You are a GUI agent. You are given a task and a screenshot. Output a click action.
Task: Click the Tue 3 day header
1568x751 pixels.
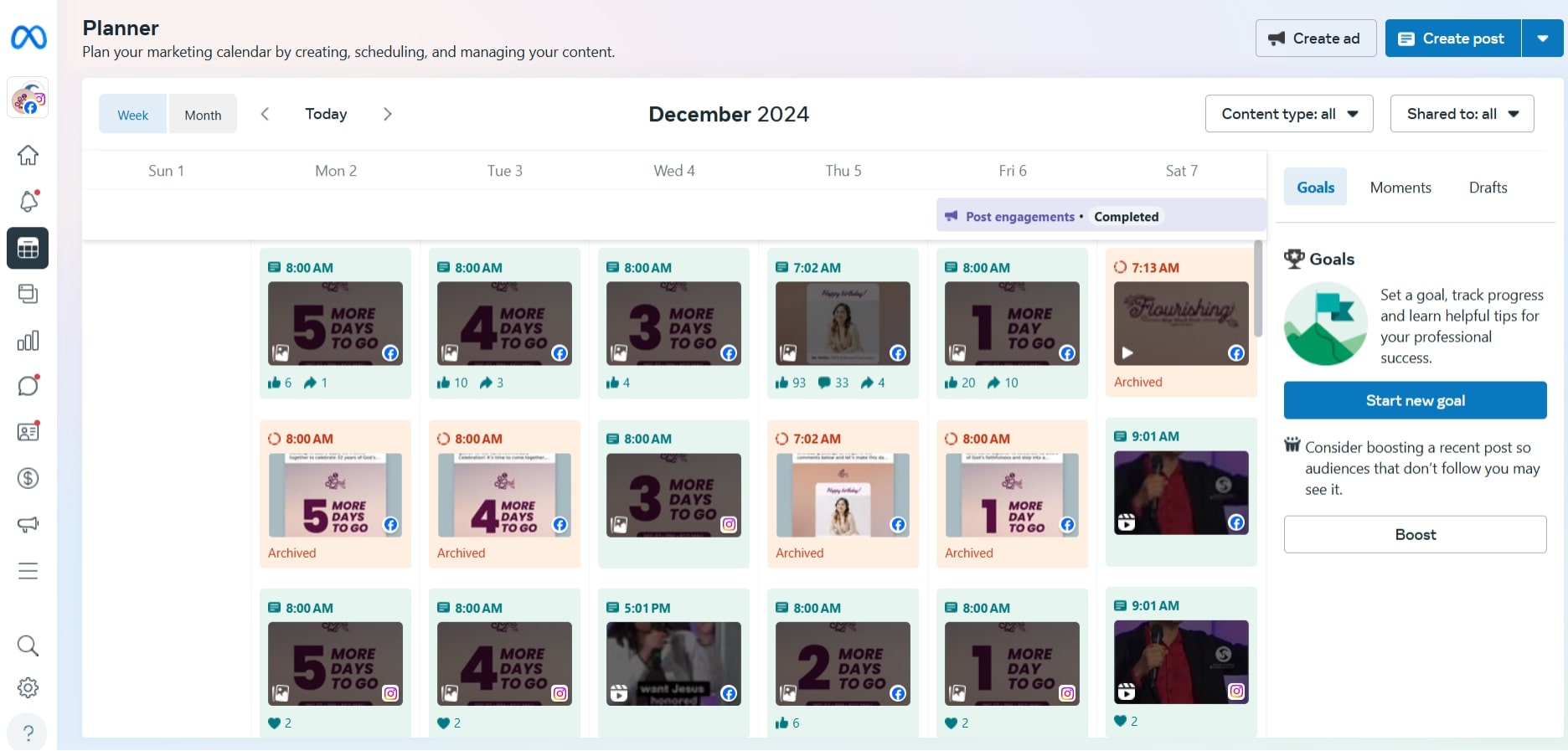click(x=505, y=171)
